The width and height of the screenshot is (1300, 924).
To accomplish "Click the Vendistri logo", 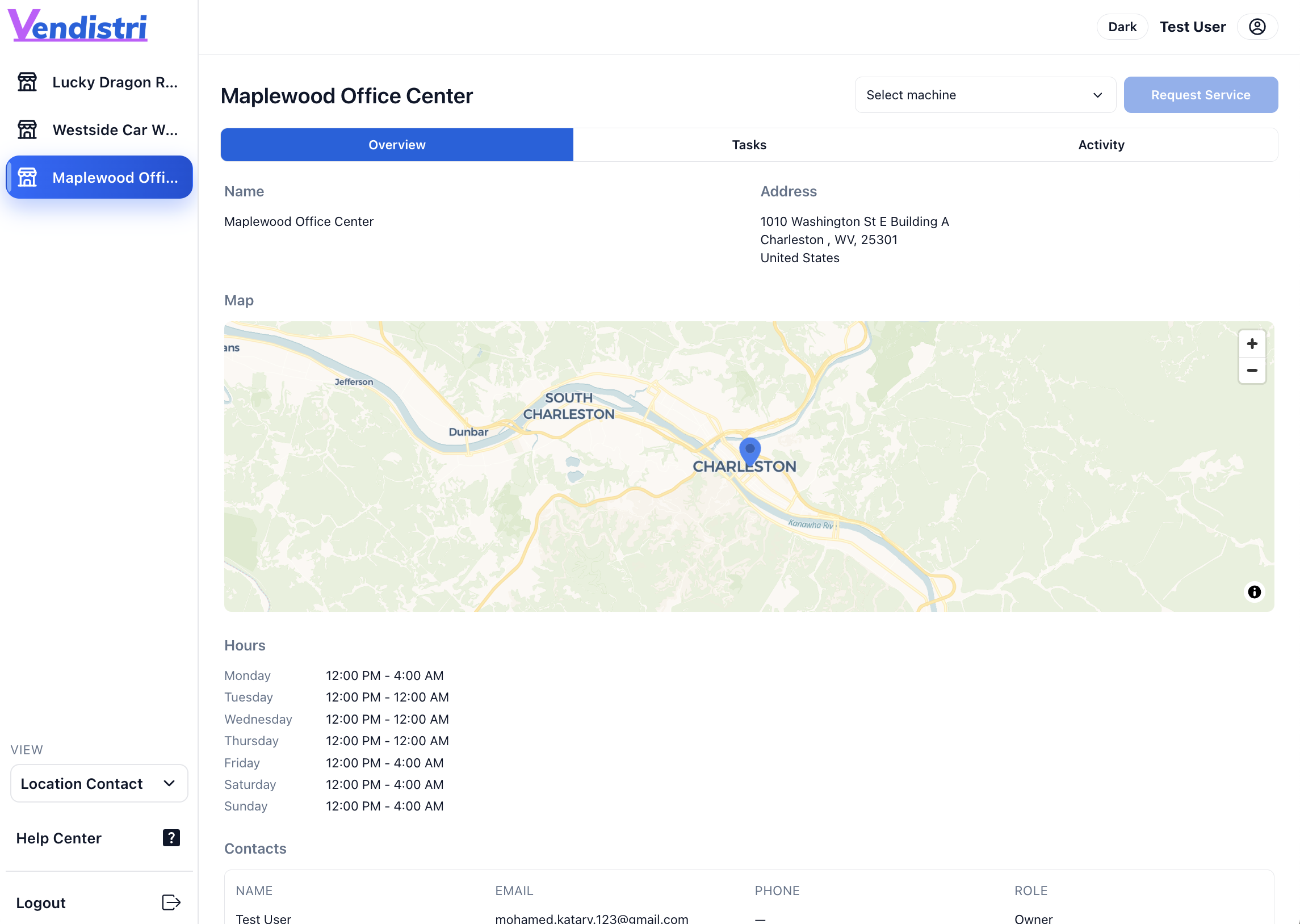I will click(x=78, y=25).
